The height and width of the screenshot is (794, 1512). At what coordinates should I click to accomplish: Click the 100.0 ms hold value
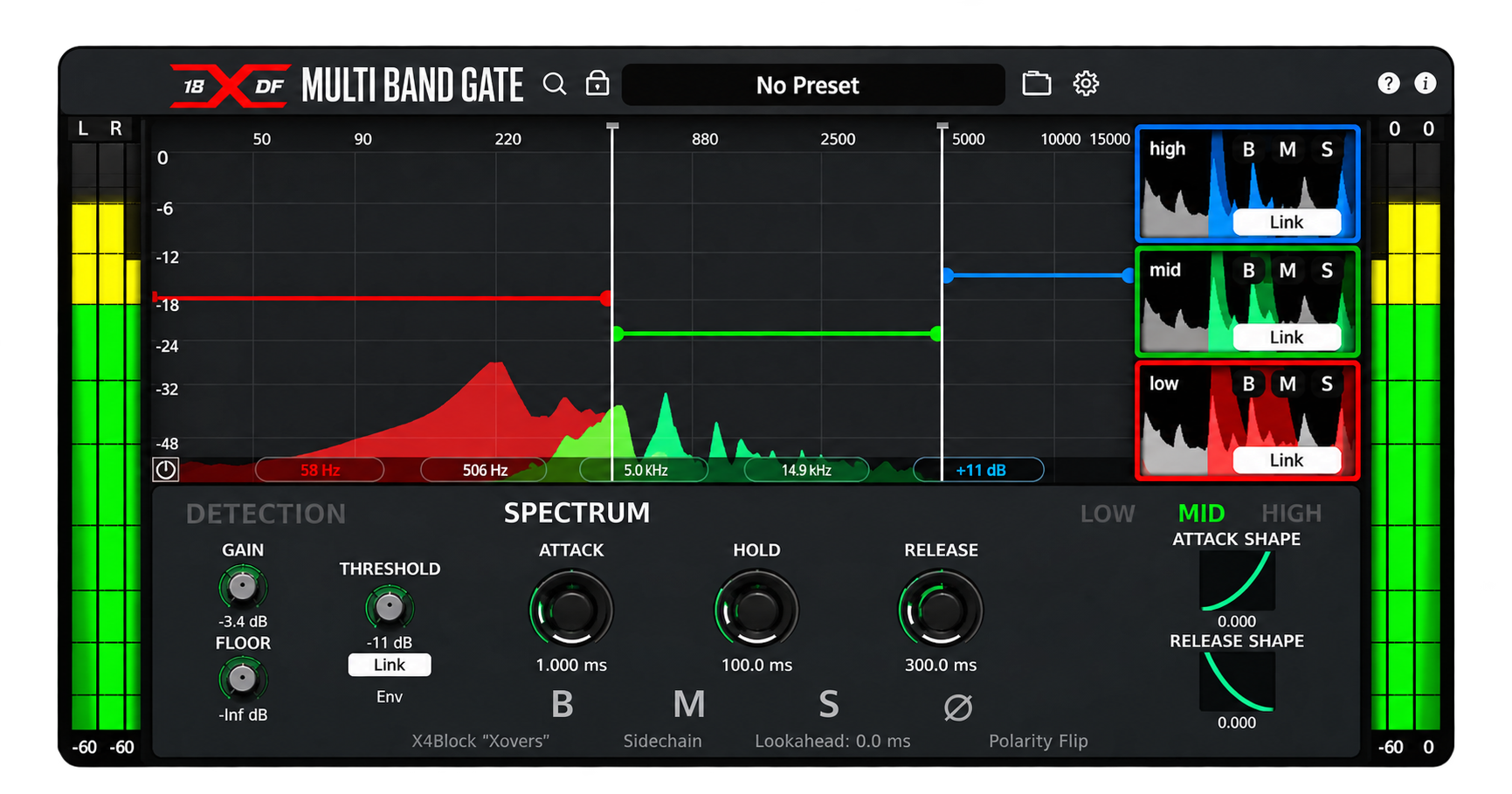tap(756, 666)
